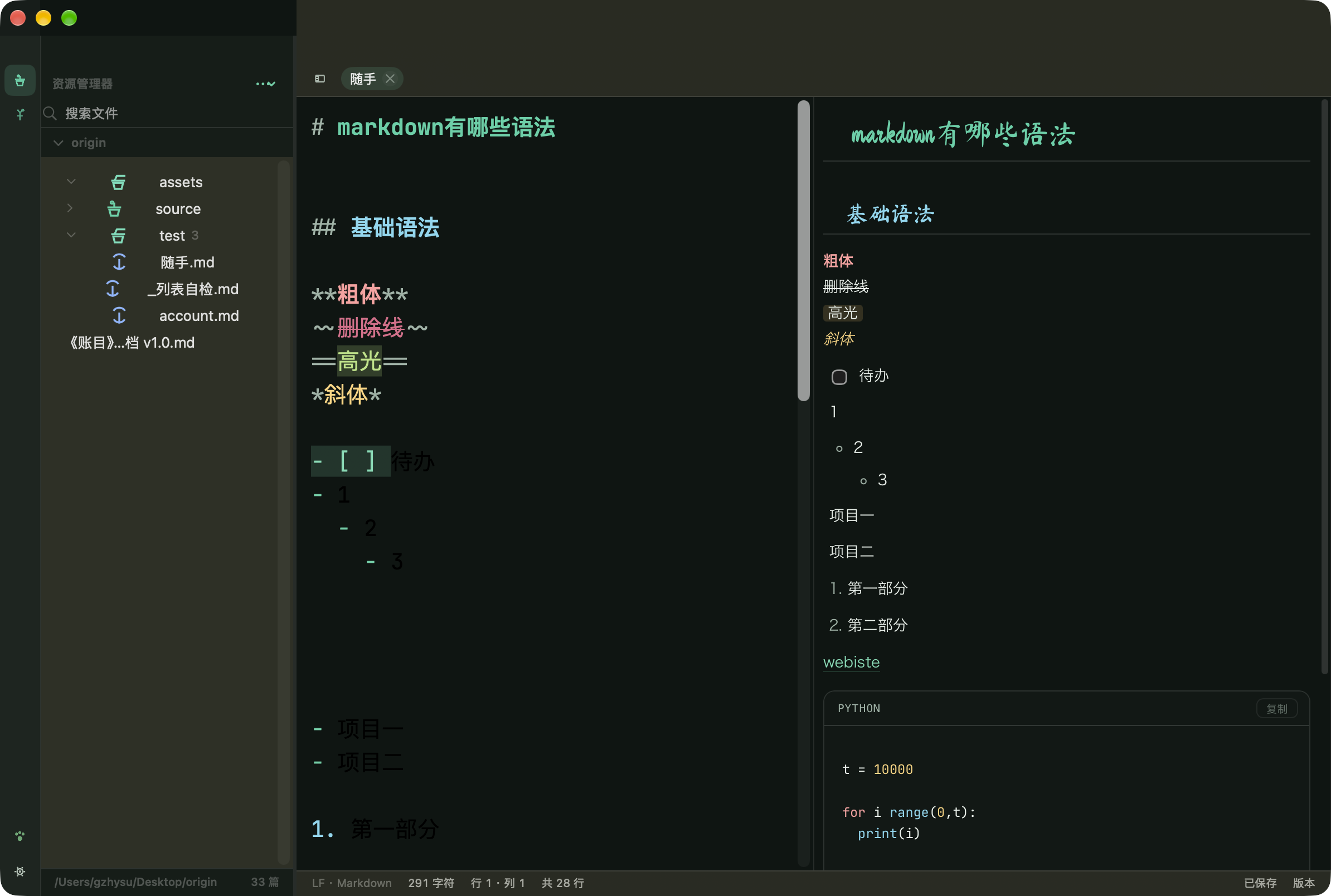
Task: Open the file explorer sidebar icon
Action: pos(20,80)
